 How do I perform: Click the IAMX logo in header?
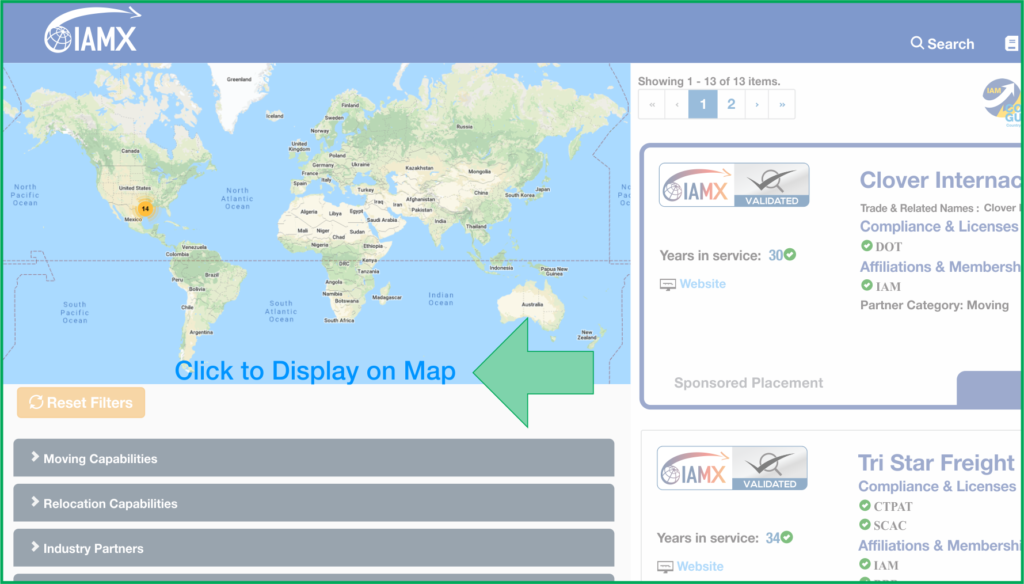point(93,31)
